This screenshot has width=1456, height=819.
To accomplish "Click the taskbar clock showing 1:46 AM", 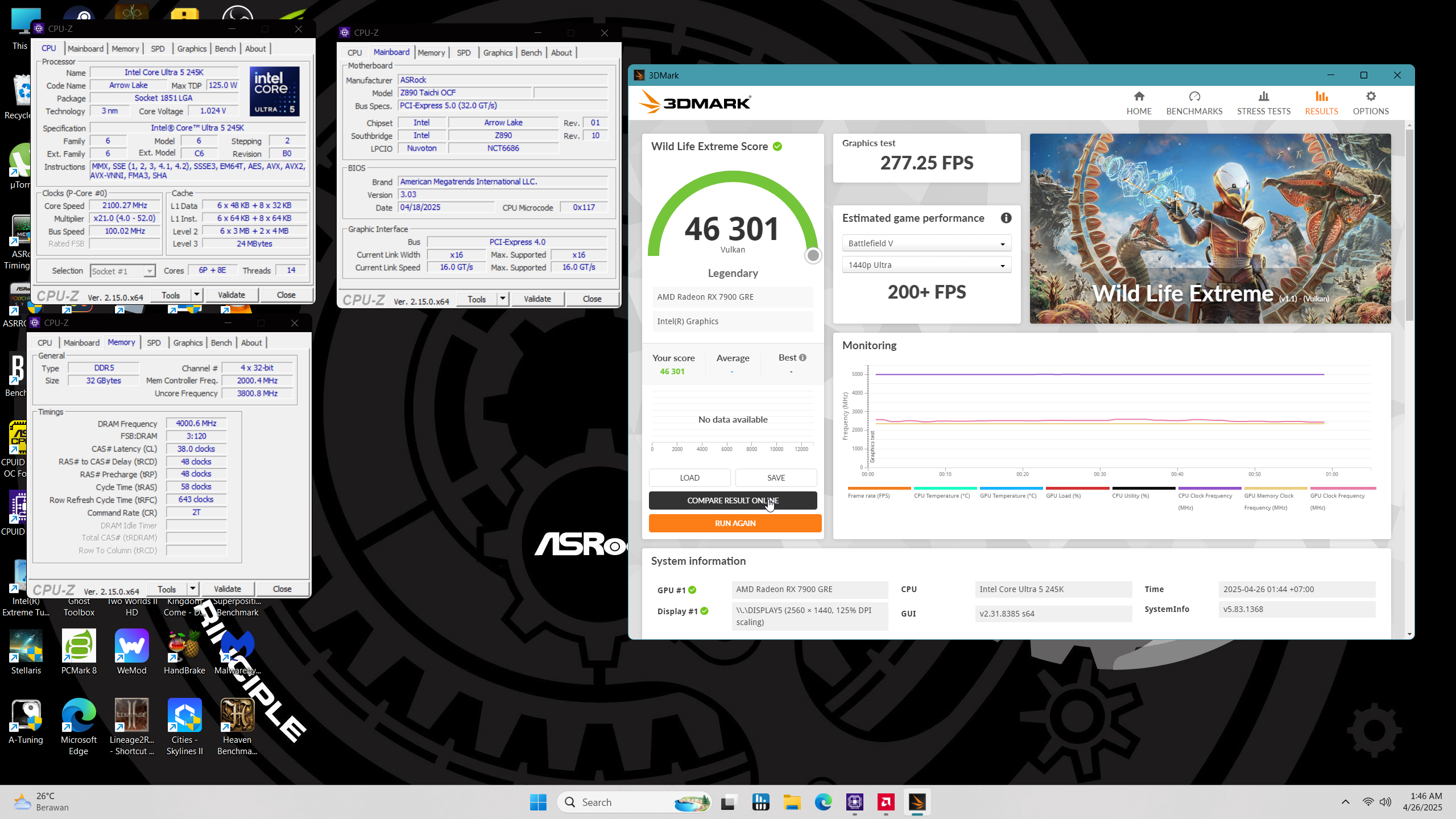I will 1422,802.
